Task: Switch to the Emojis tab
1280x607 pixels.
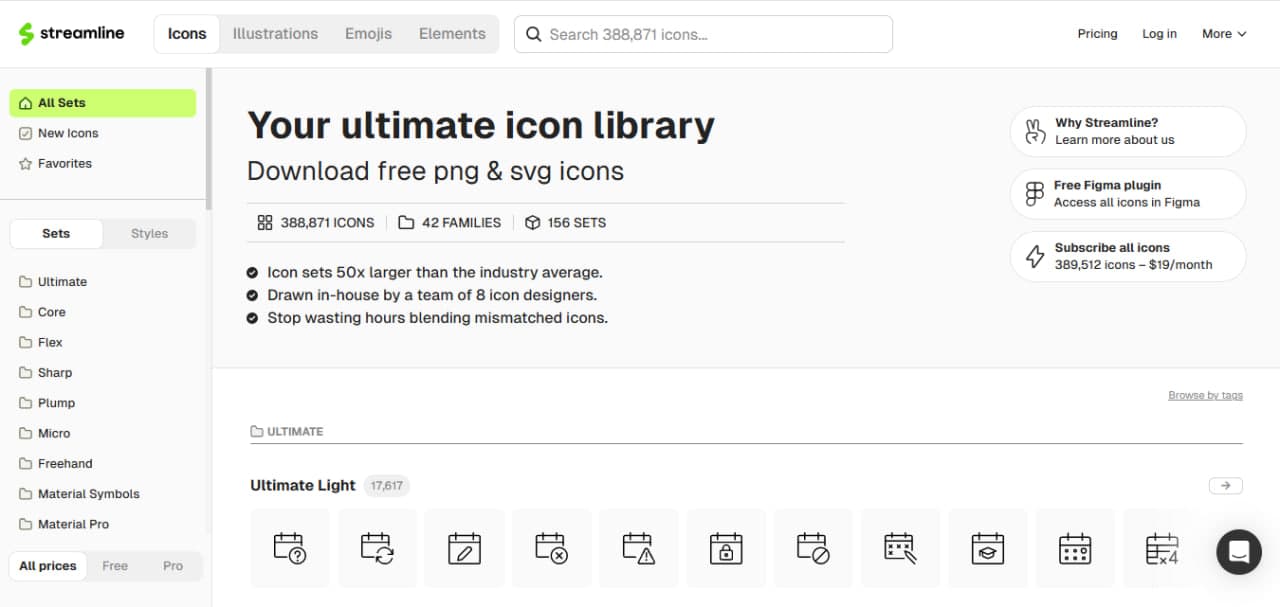Action: (368, 34)
